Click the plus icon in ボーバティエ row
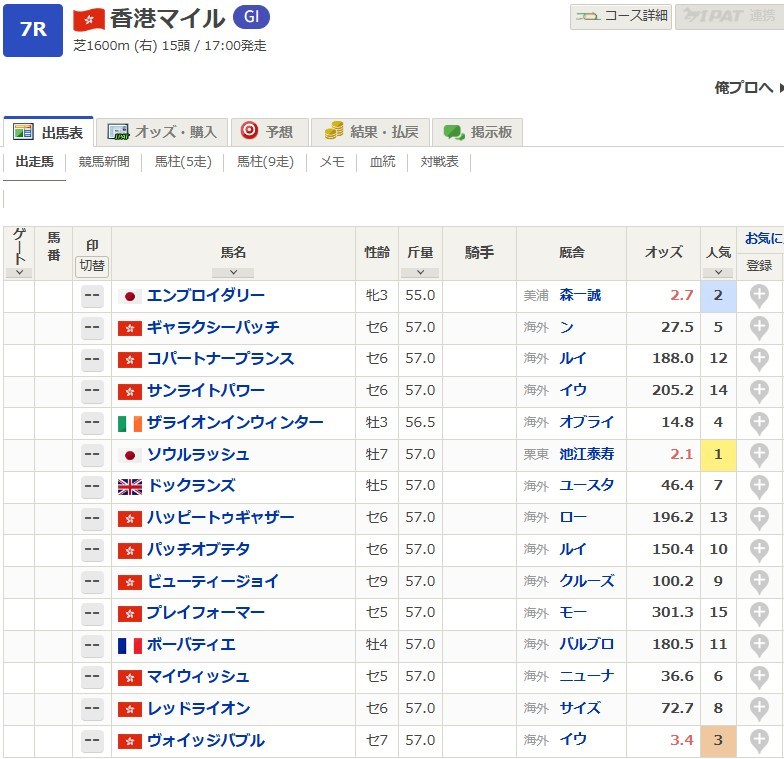Screen dimensions: 784x759 click(x=759, y=645)
